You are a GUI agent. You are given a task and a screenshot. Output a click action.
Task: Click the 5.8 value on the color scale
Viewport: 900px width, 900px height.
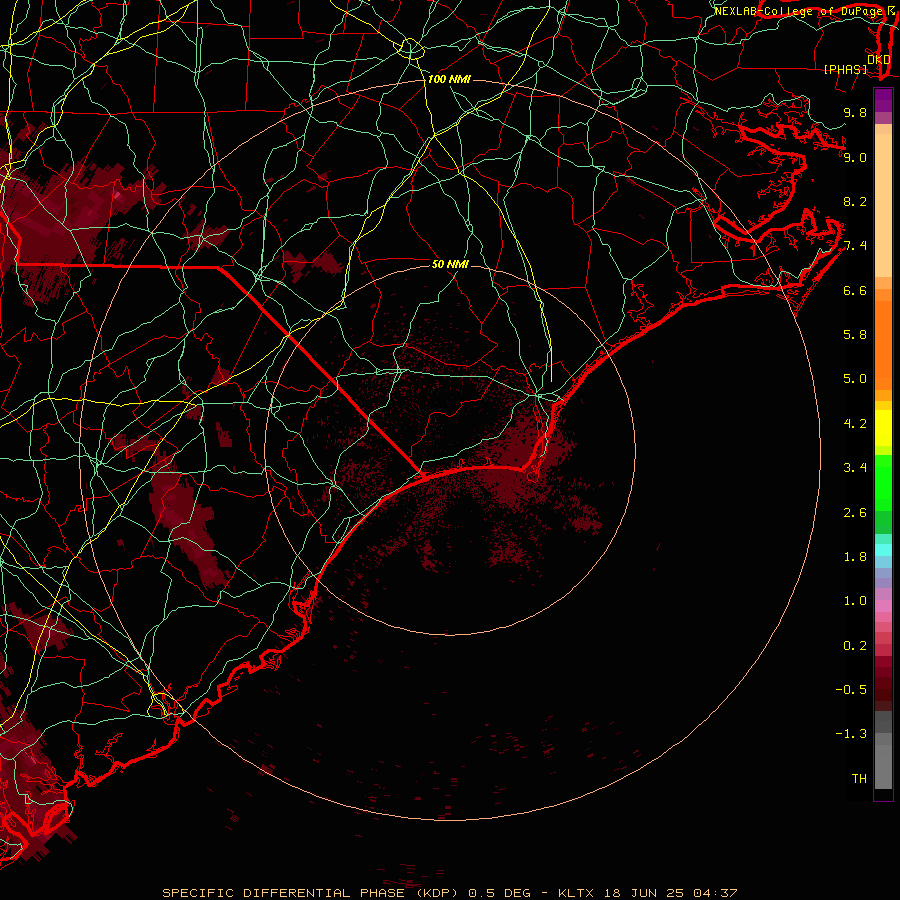pyautogui.click(x=855, y=335)
